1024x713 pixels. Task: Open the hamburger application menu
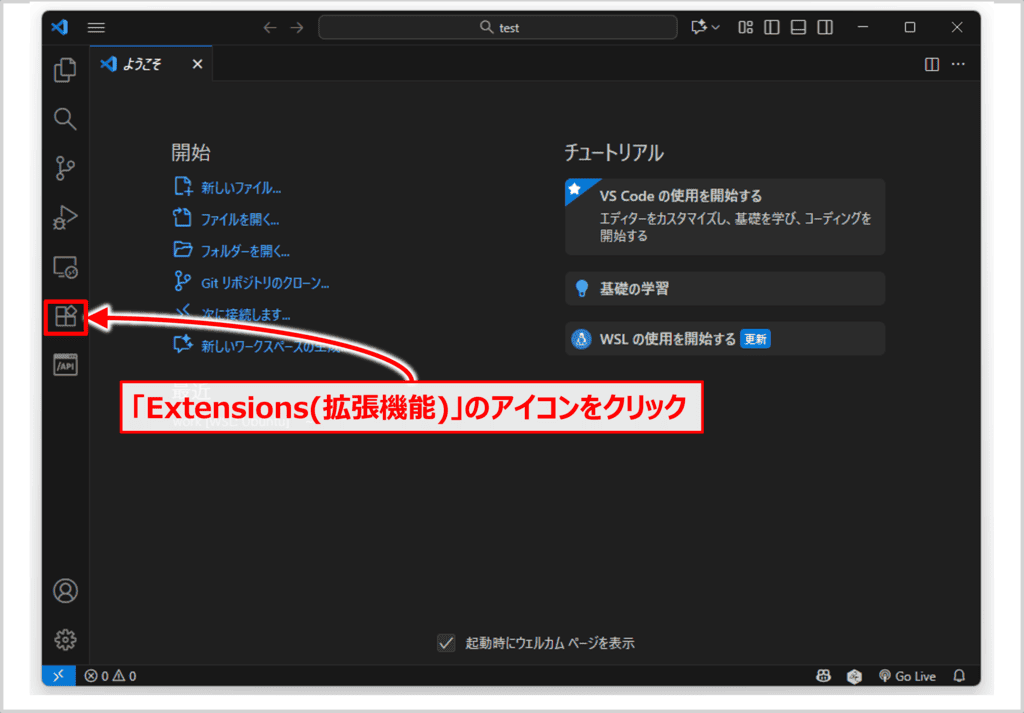click(x=96, y=27)
